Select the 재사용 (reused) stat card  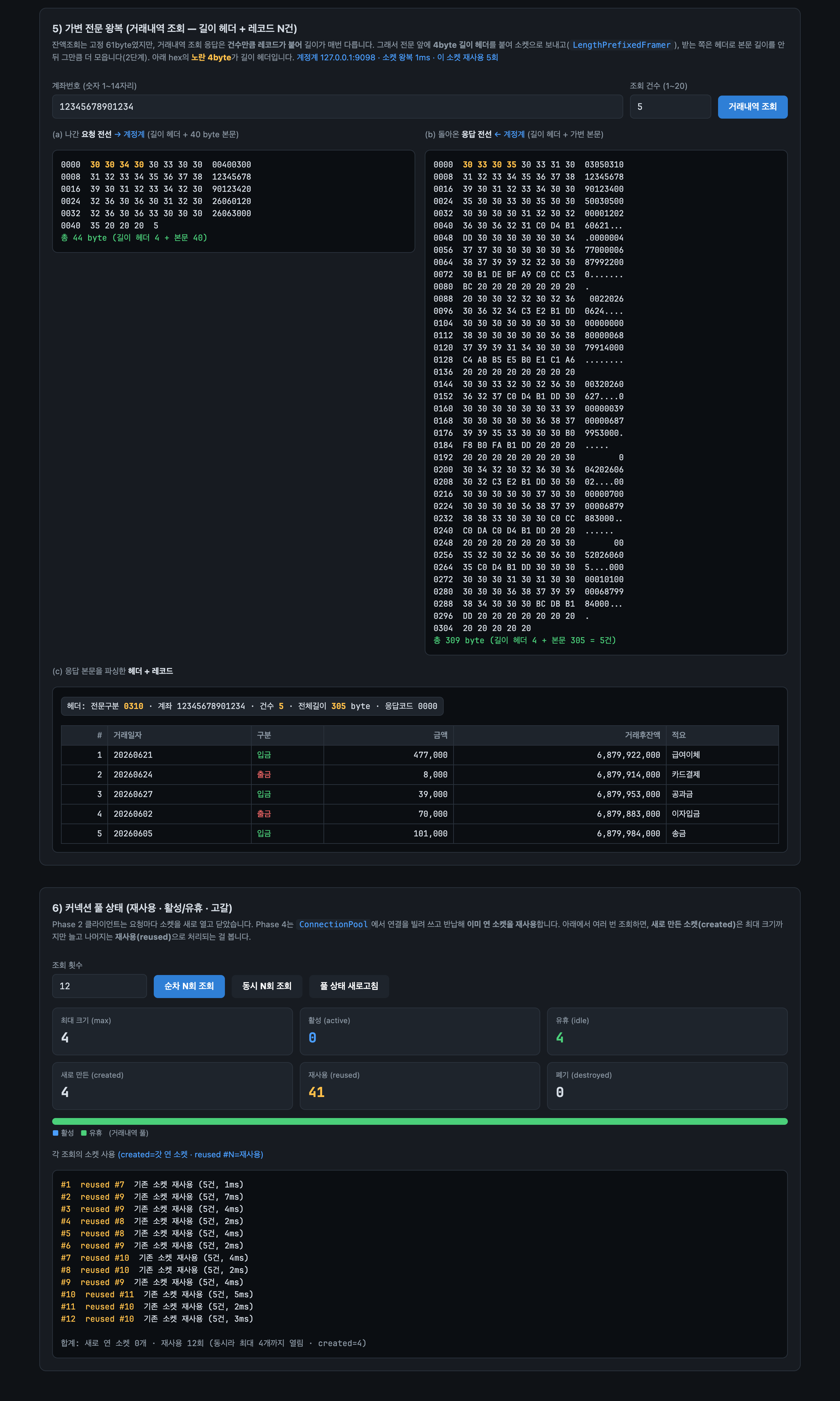point(419,1085)
